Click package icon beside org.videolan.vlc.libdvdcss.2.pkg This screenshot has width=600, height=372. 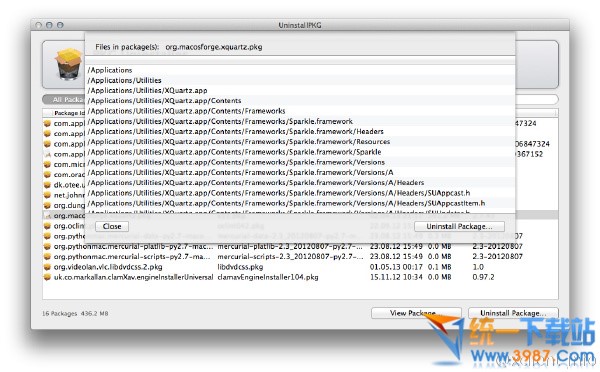[x=47, y=267]
